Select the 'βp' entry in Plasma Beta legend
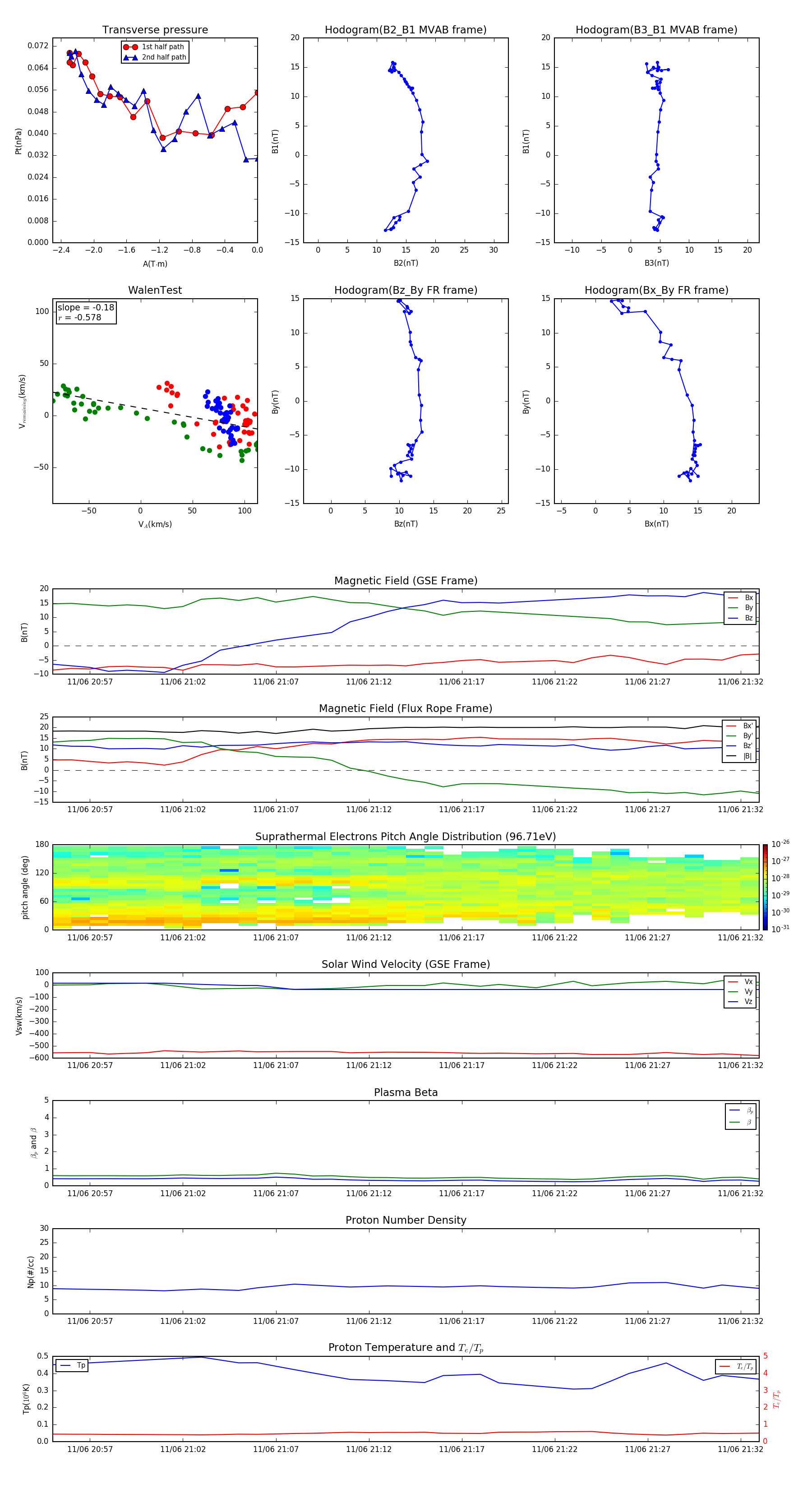Image resolution: width=812 pixels, height=1489 pixels. click(x=741, y=1110)
